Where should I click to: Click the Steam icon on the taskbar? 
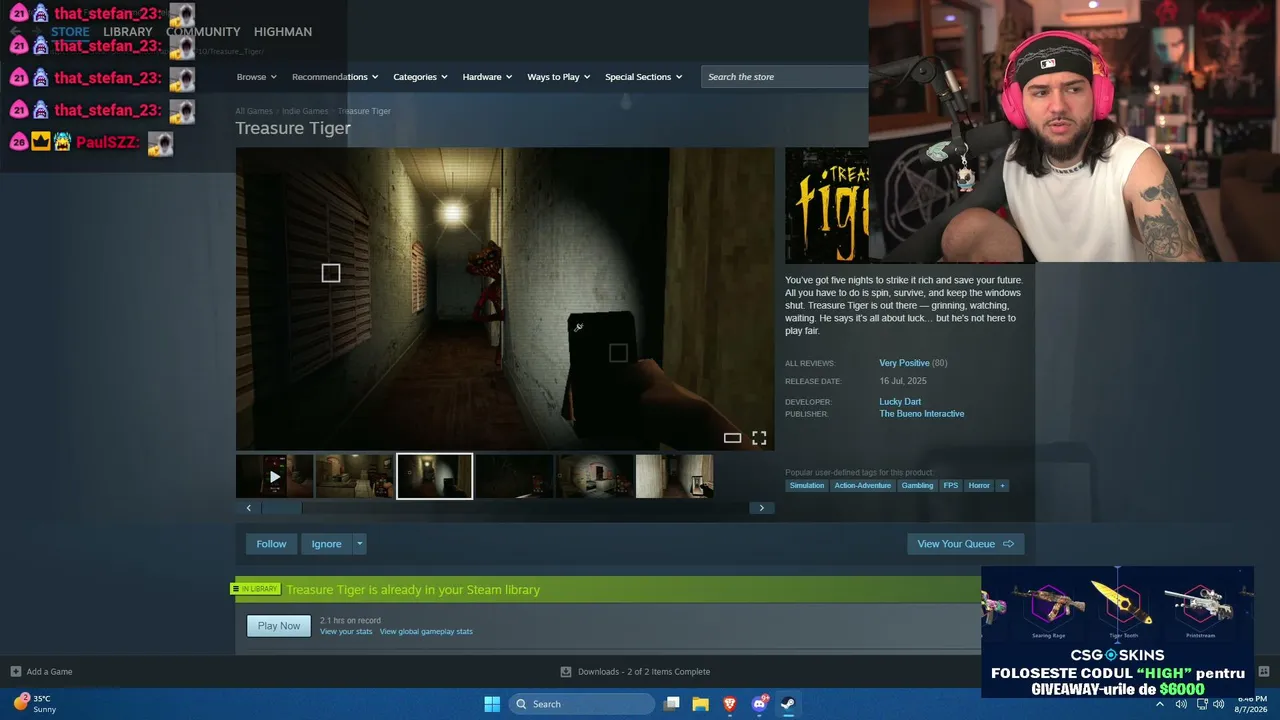[x=788, y=704]
